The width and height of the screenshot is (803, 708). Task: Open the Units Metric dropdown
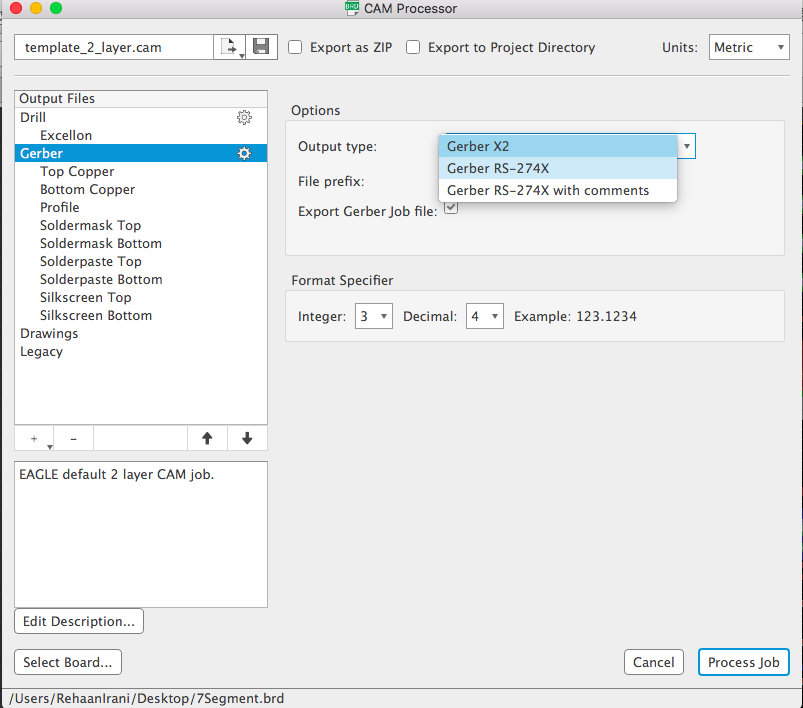pyautogui.click(x=749, y=47)
